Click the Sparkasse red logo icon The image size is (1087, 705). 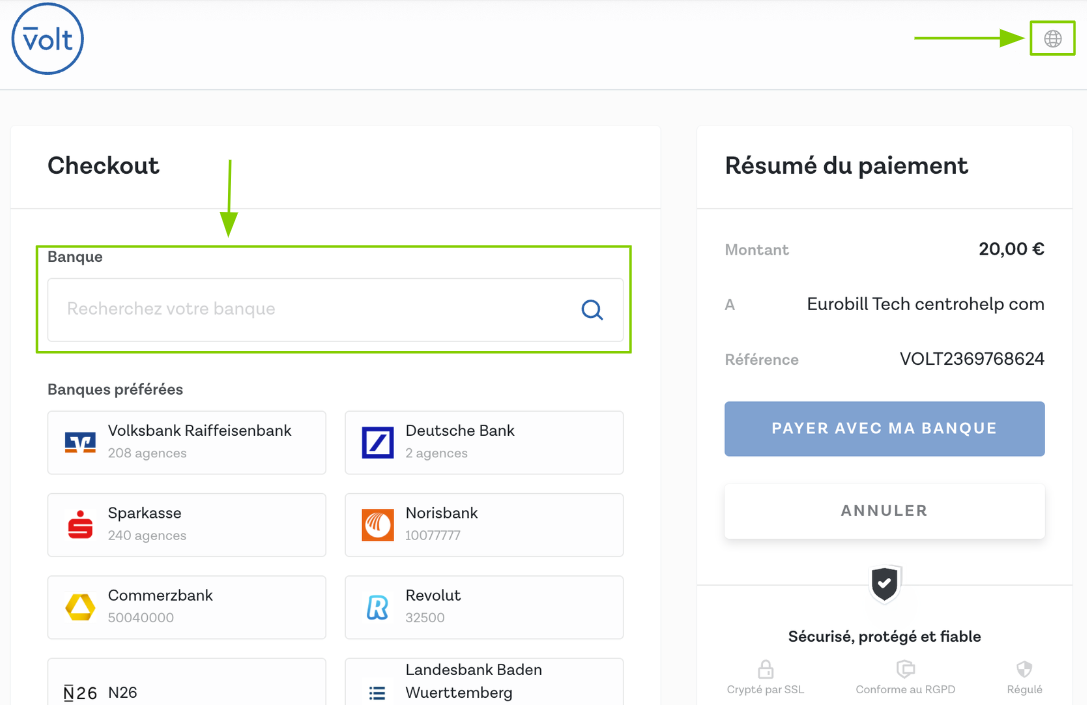[x=80, y=524]
